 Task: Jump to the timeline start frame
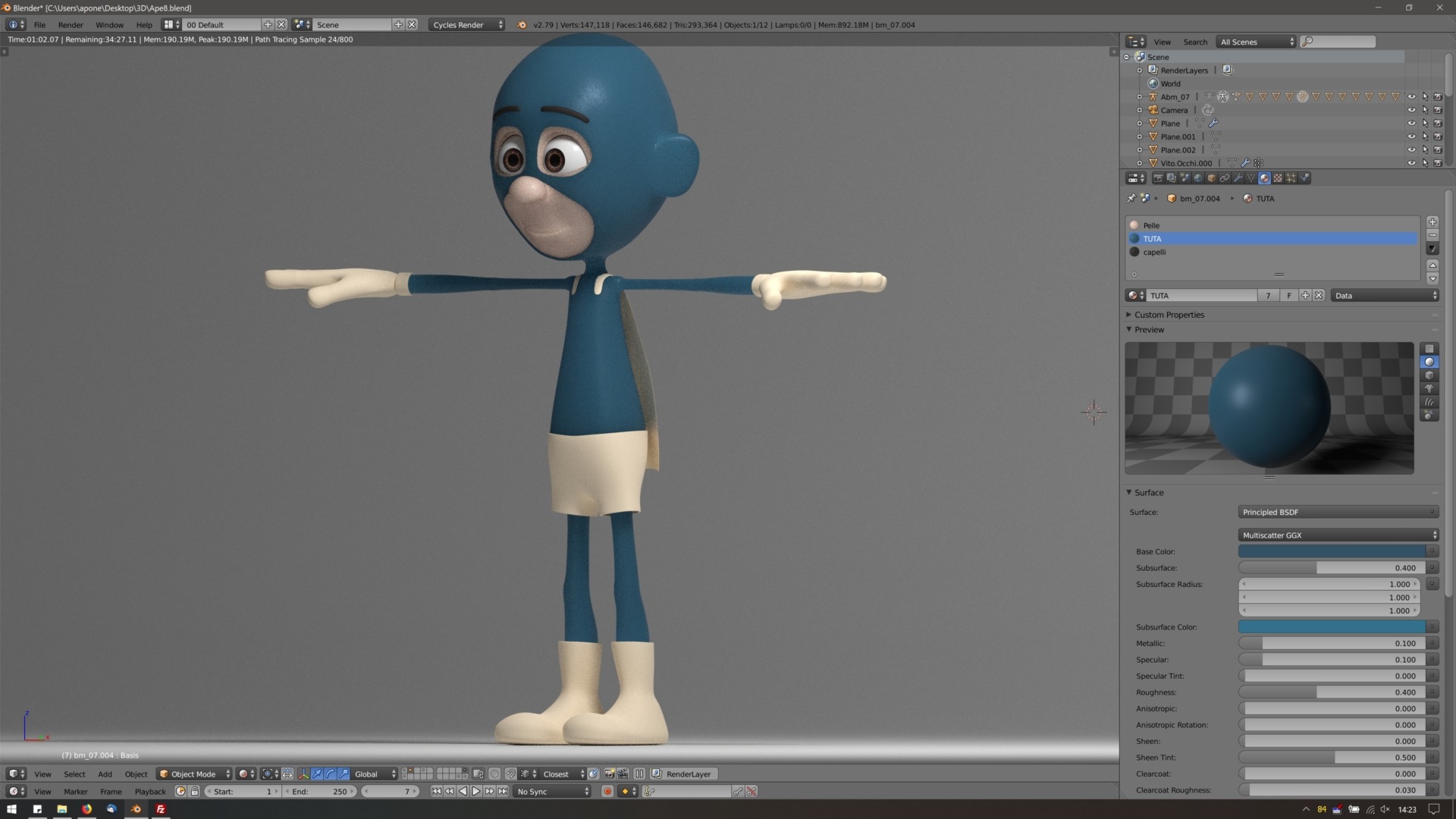point(436,791)
